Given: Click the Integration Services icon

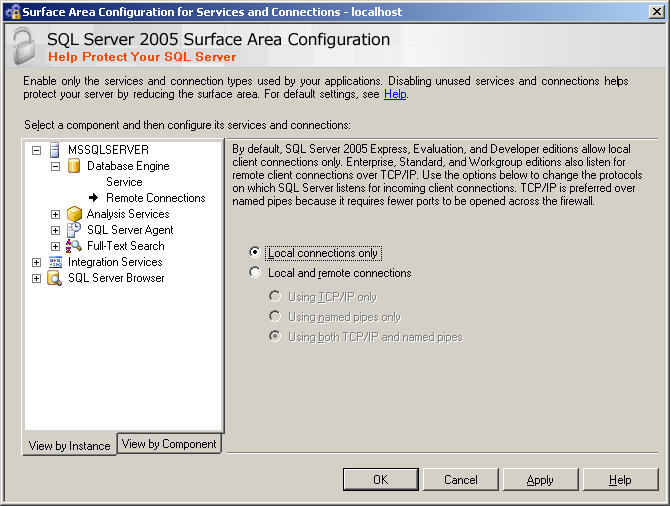Looking at the screenshot, I should point(55,262).
